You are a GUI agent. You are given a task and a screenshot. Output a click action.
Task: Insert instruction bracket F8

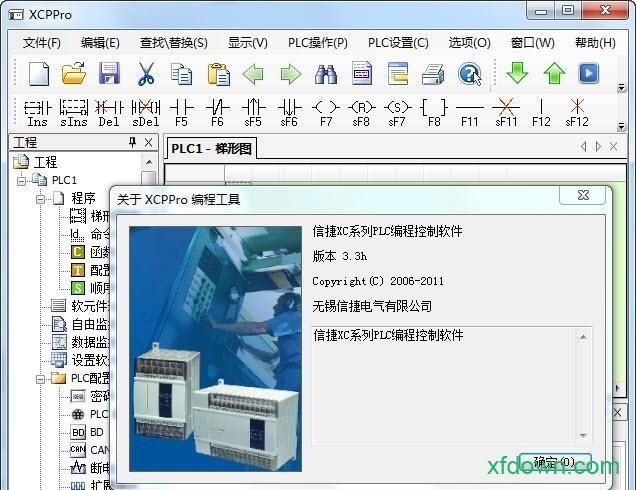coord(434,113)
